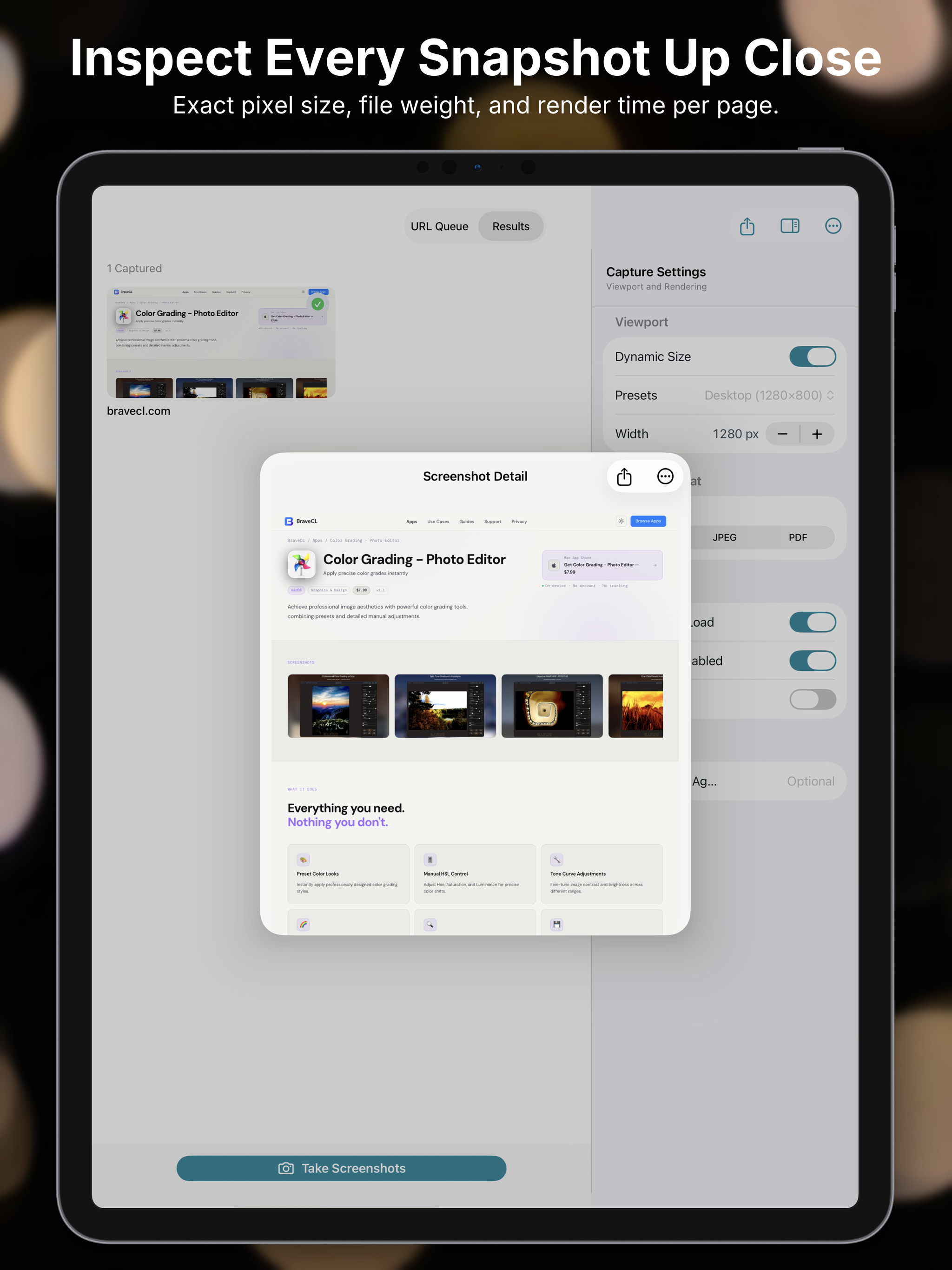Open the Presets dropdown showing Desktop (1280×800)
This screenshot has height=1270, width=952.
[x=769, y=395]
